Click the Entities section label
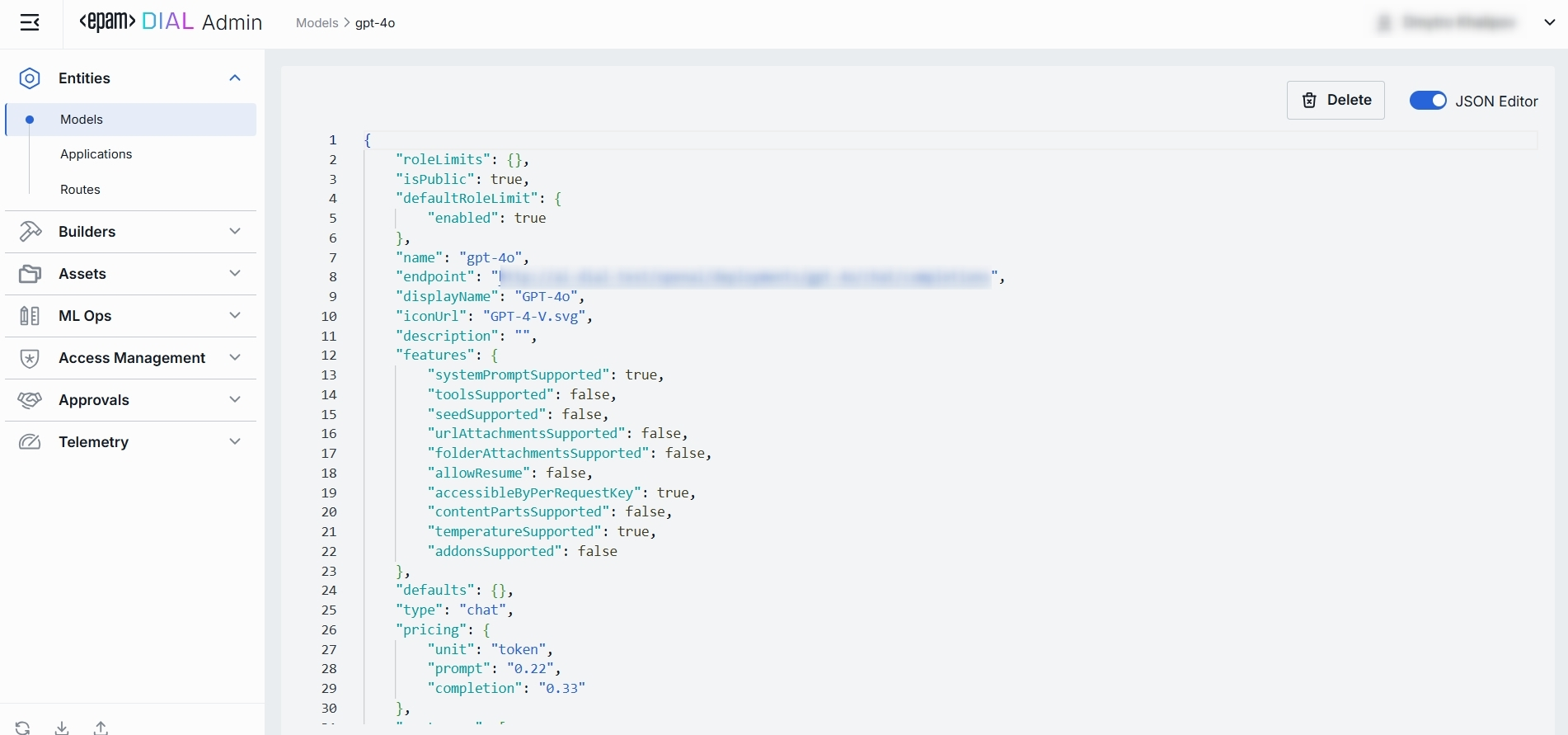The height and width of the screenshot is (735, 1568). (84, 78)
